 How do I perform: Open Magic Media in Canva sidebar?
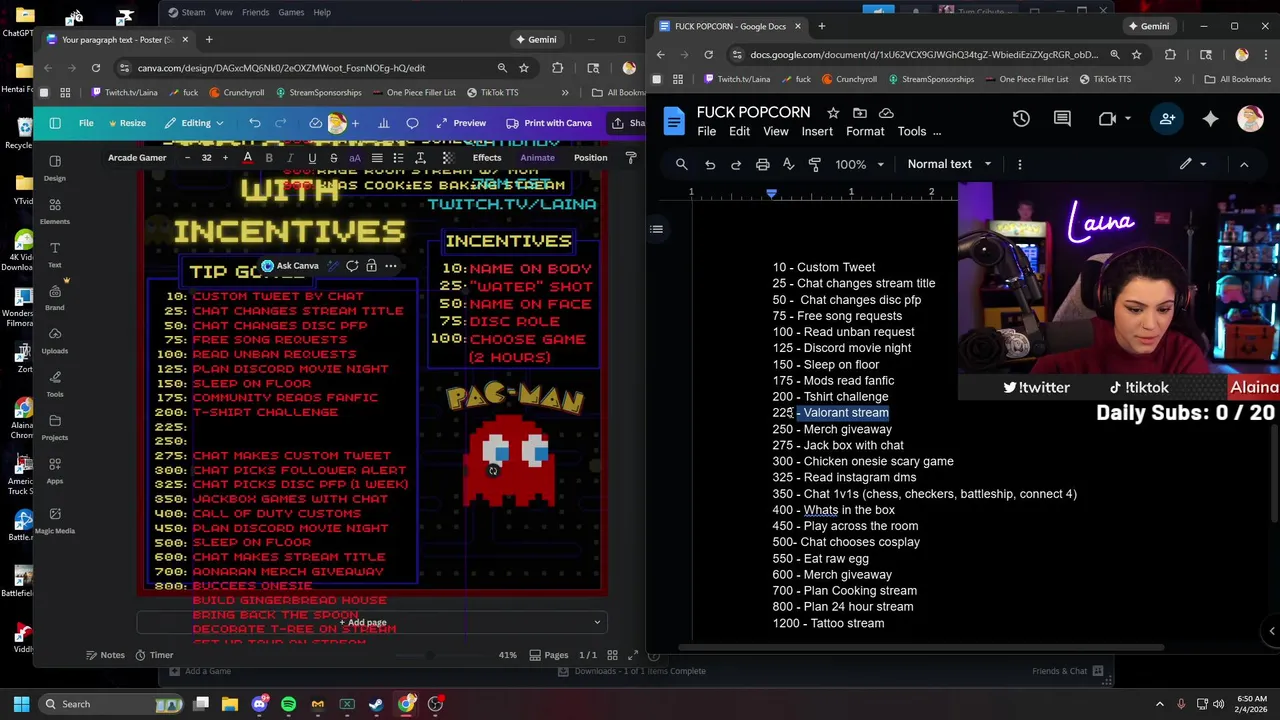click(x=54, y=520)
